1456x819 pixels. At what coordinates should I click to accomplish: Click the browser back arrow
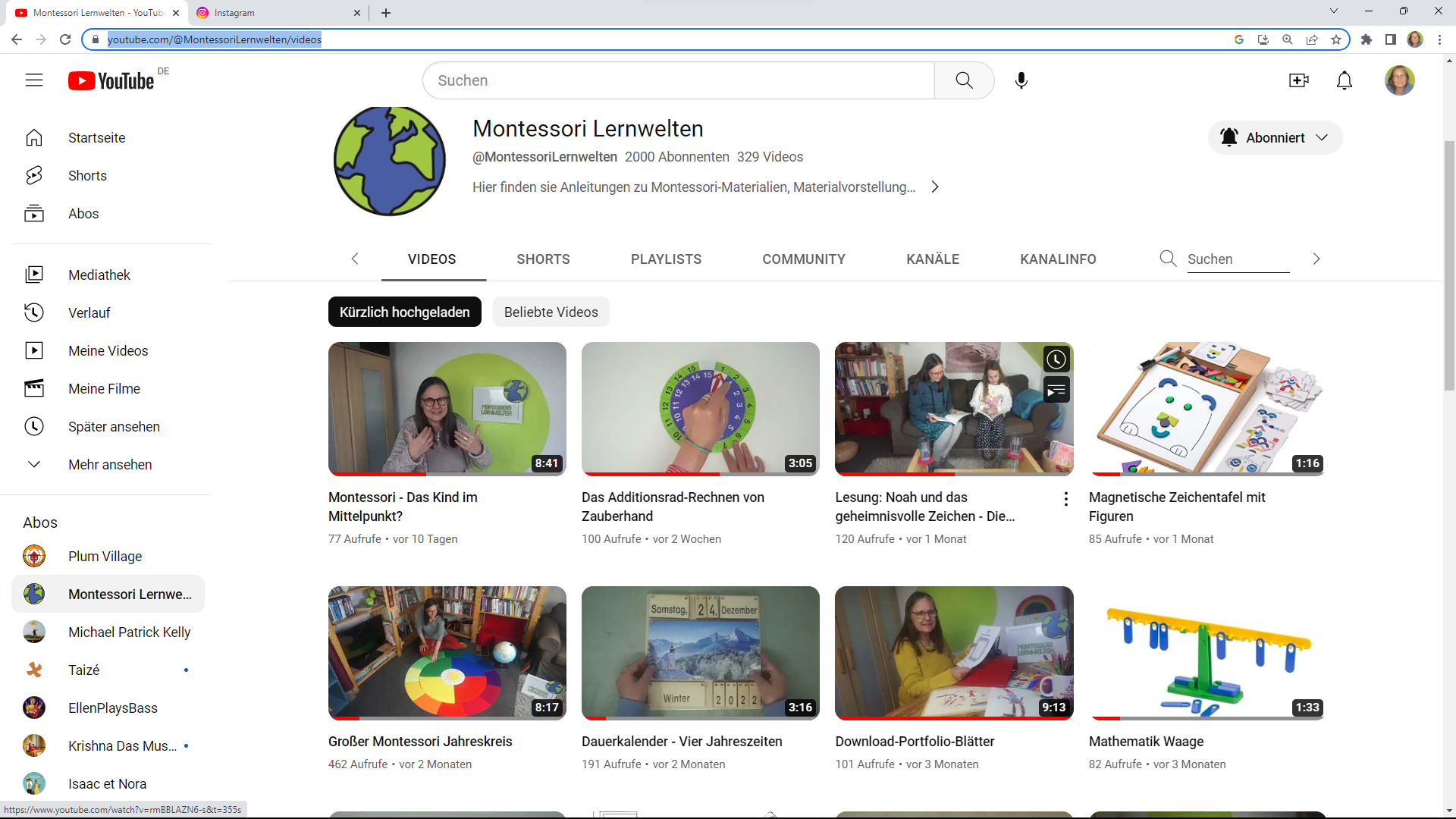17,39
